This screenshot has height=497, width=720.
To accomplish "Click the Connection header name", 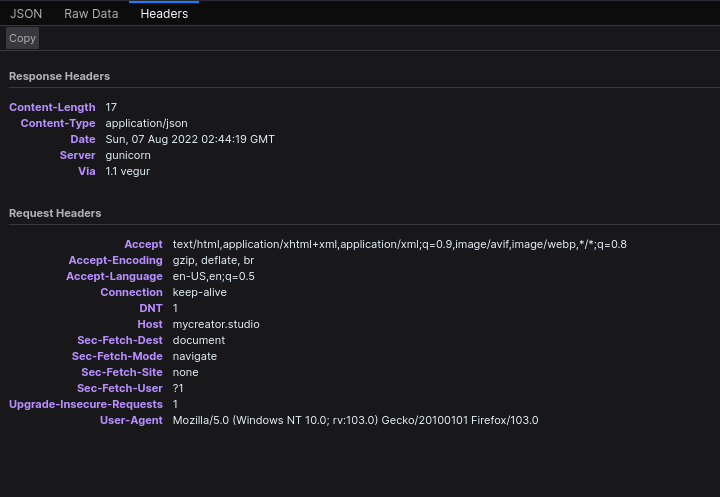I will coord(131,292).
